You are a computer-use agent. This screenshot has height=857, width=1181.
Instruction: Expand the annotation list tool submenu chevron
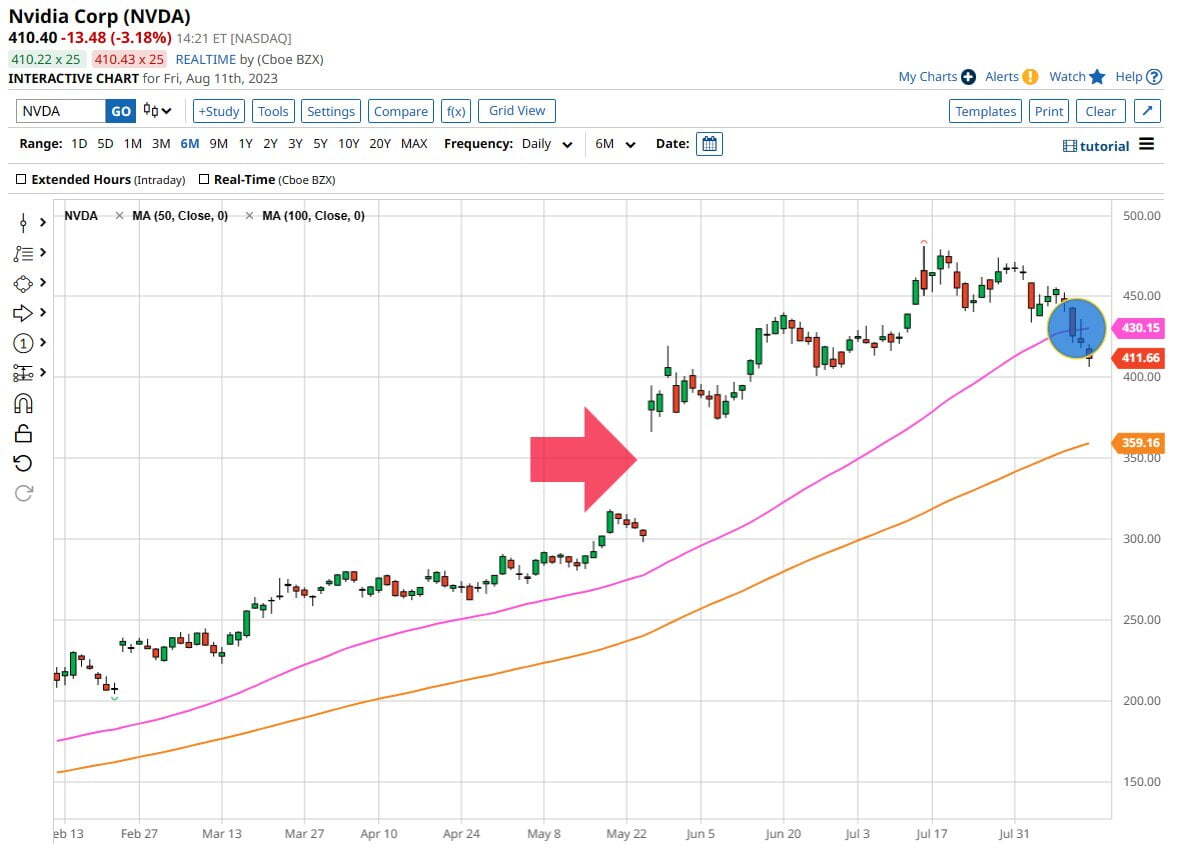[x=43, y=252]
